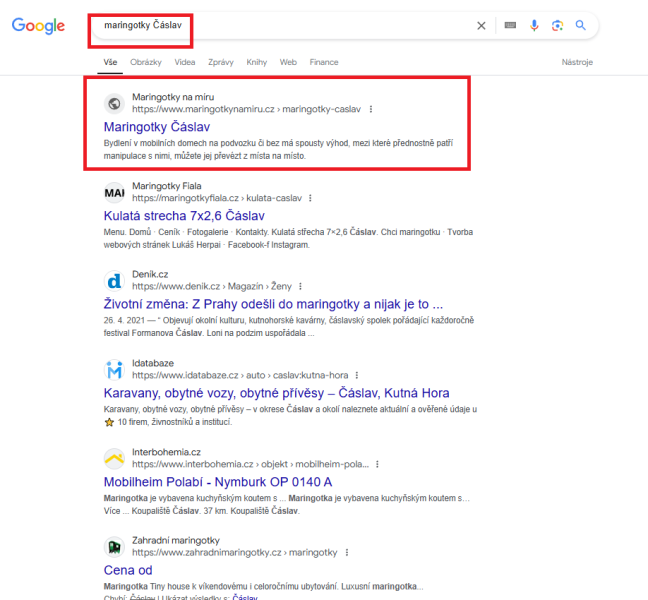Clear the search query with the X icon
648x600 pixels.
click(481, 26)
